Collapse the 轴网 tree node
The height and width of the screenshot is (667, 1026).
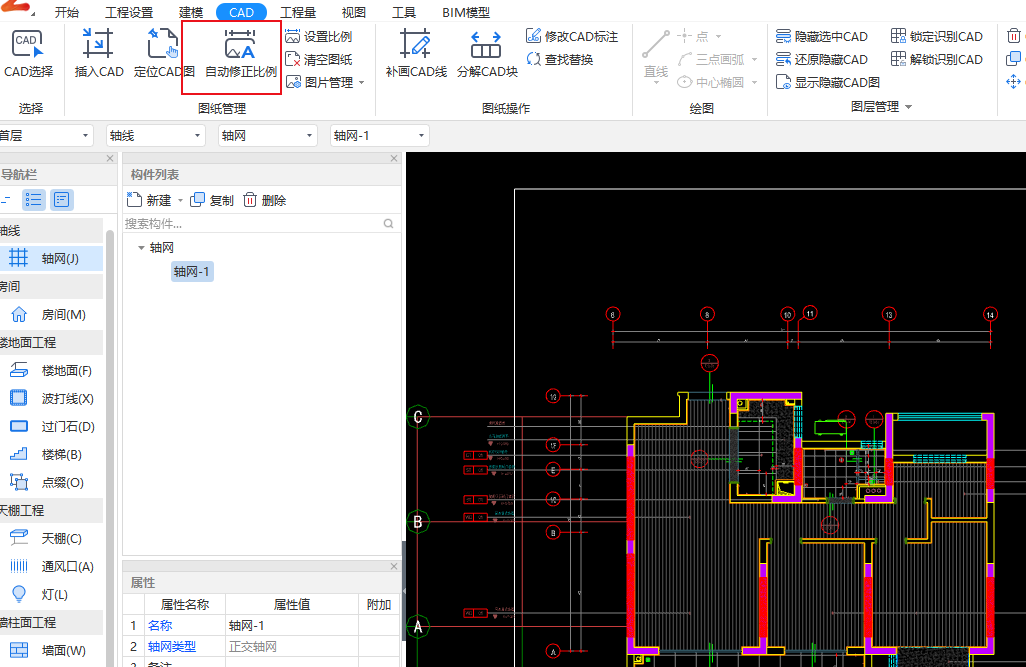coord(141,247)
